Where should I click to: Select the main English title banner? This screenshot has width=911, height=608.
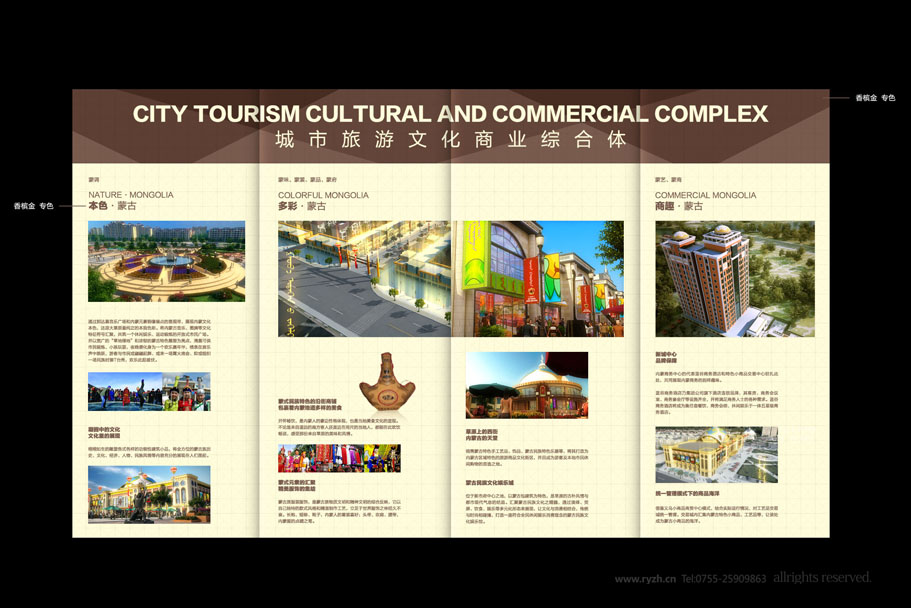click(x=450, y=114)
